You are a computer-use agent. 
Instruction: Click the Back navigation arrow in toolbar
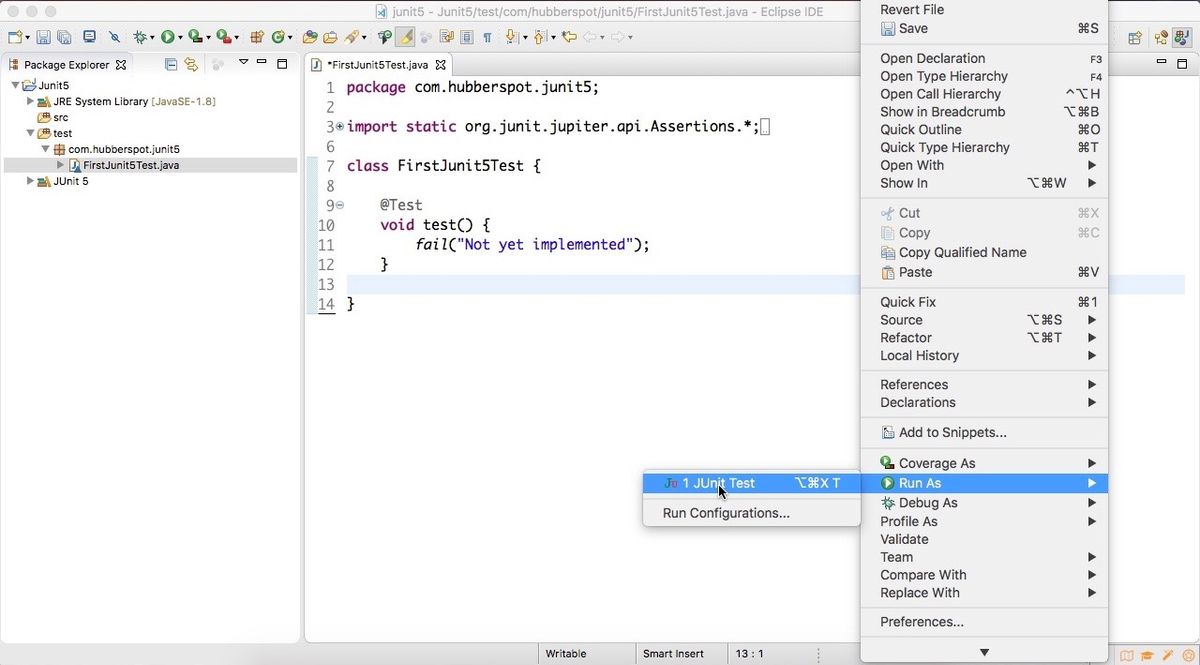590,37
